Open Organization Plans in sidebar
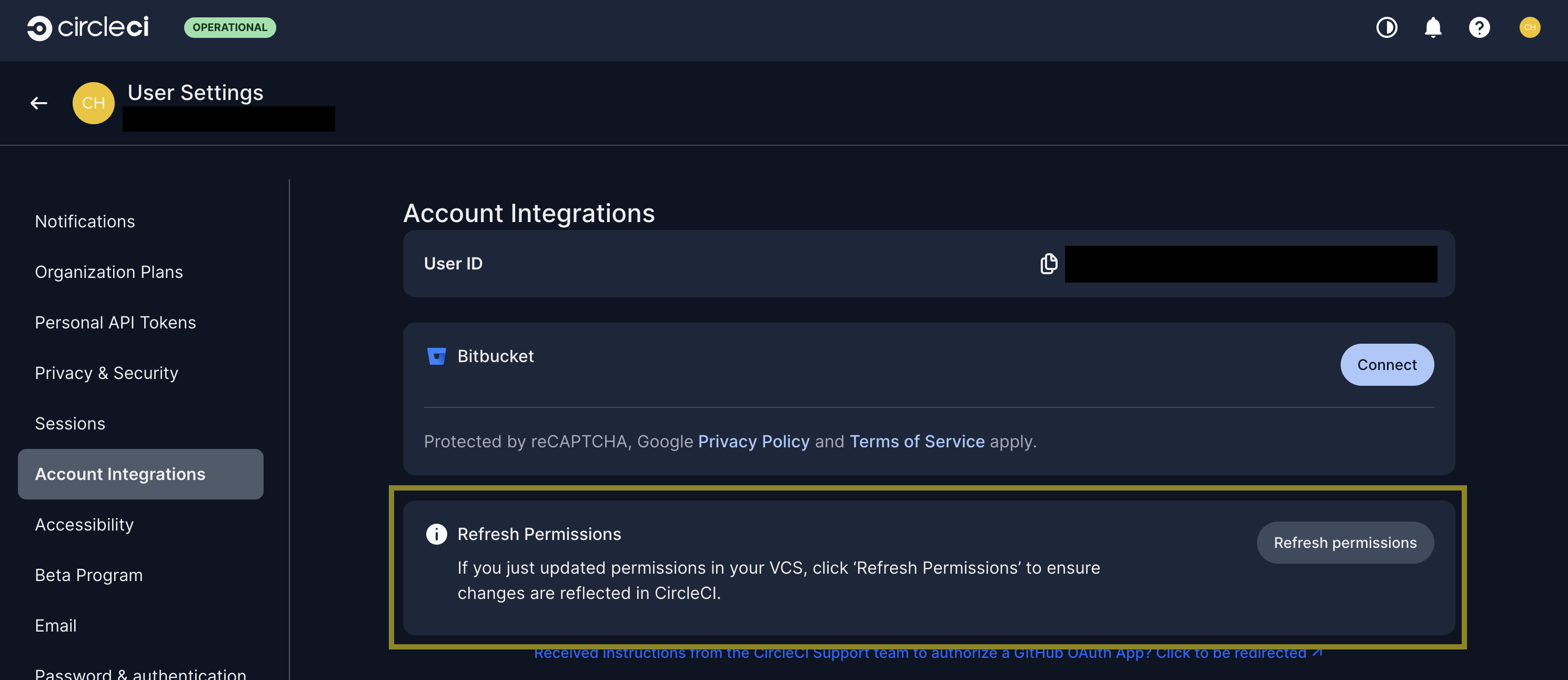 pyautogui.click(x=109, y=272)
